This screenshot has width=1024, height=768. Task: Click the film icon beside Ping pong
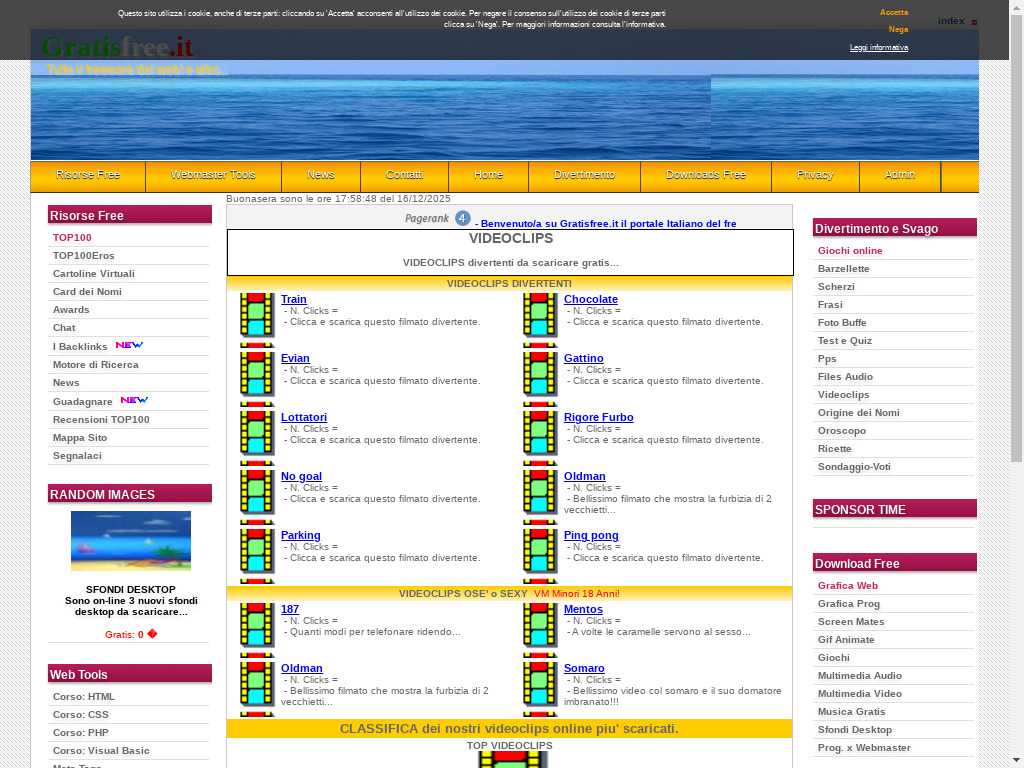(x=540, y=551)
